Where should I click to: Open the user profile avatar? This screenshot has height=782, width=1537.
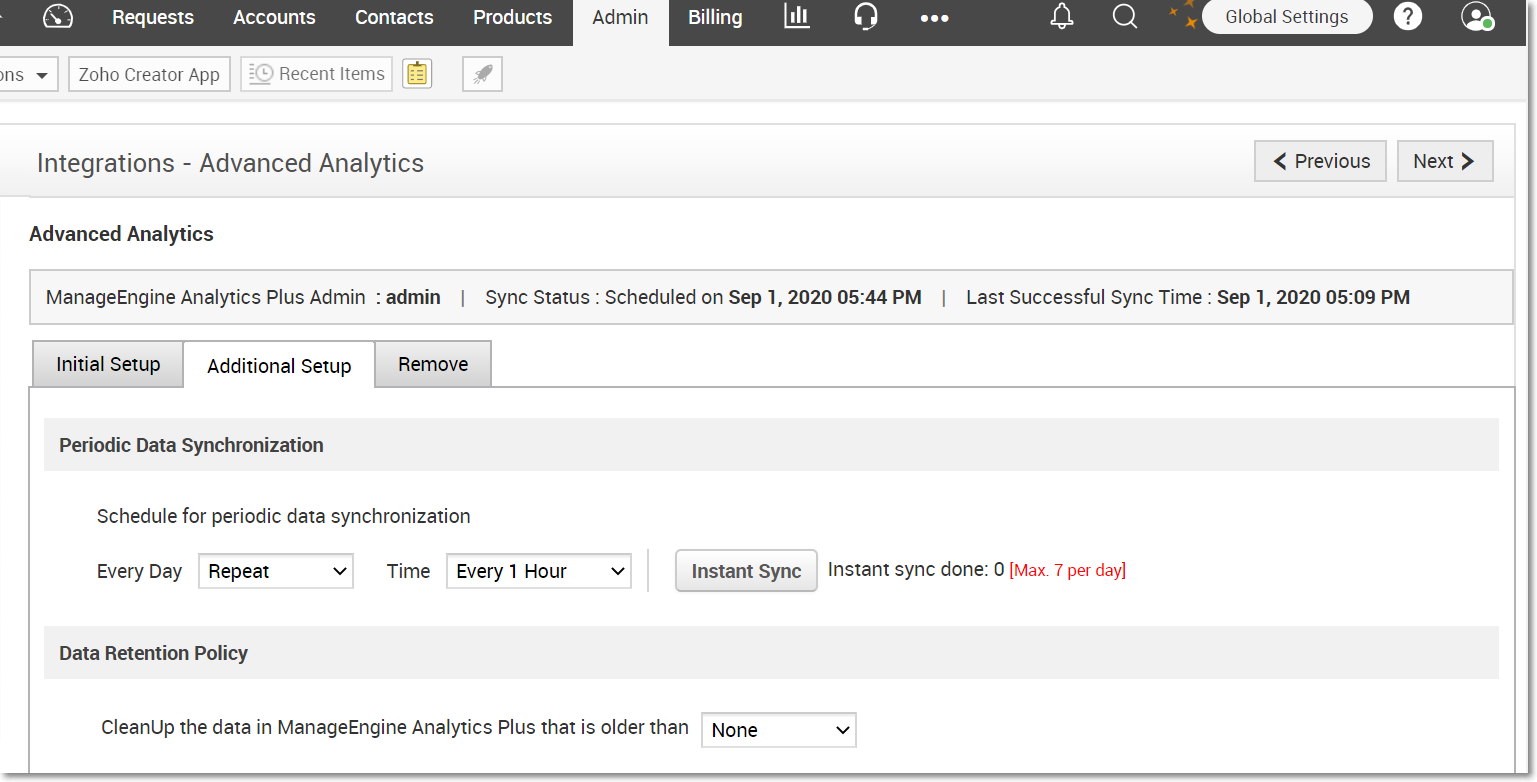point(1476,17)
